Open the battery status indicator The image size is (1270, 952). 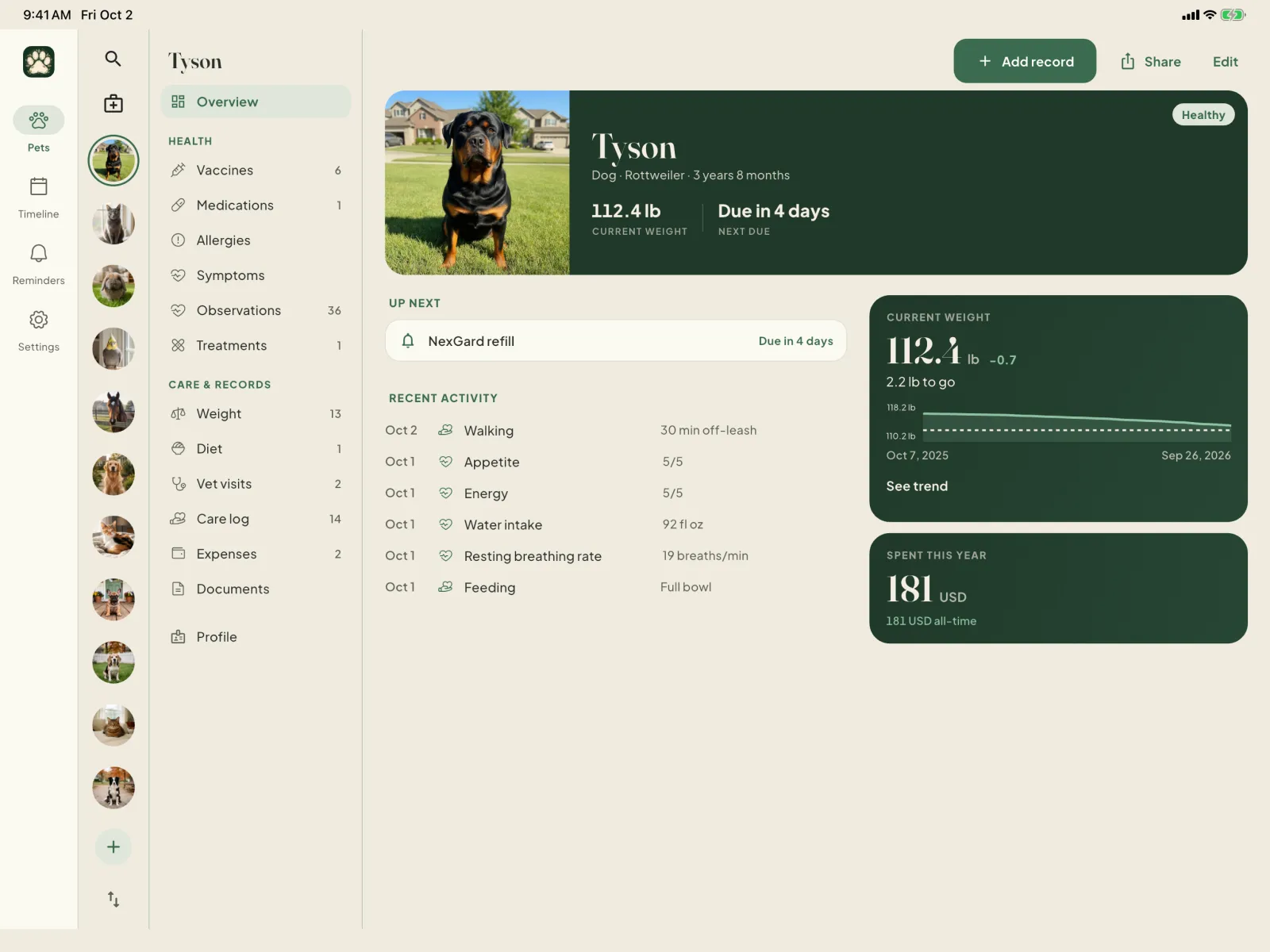coord(1233,14)
